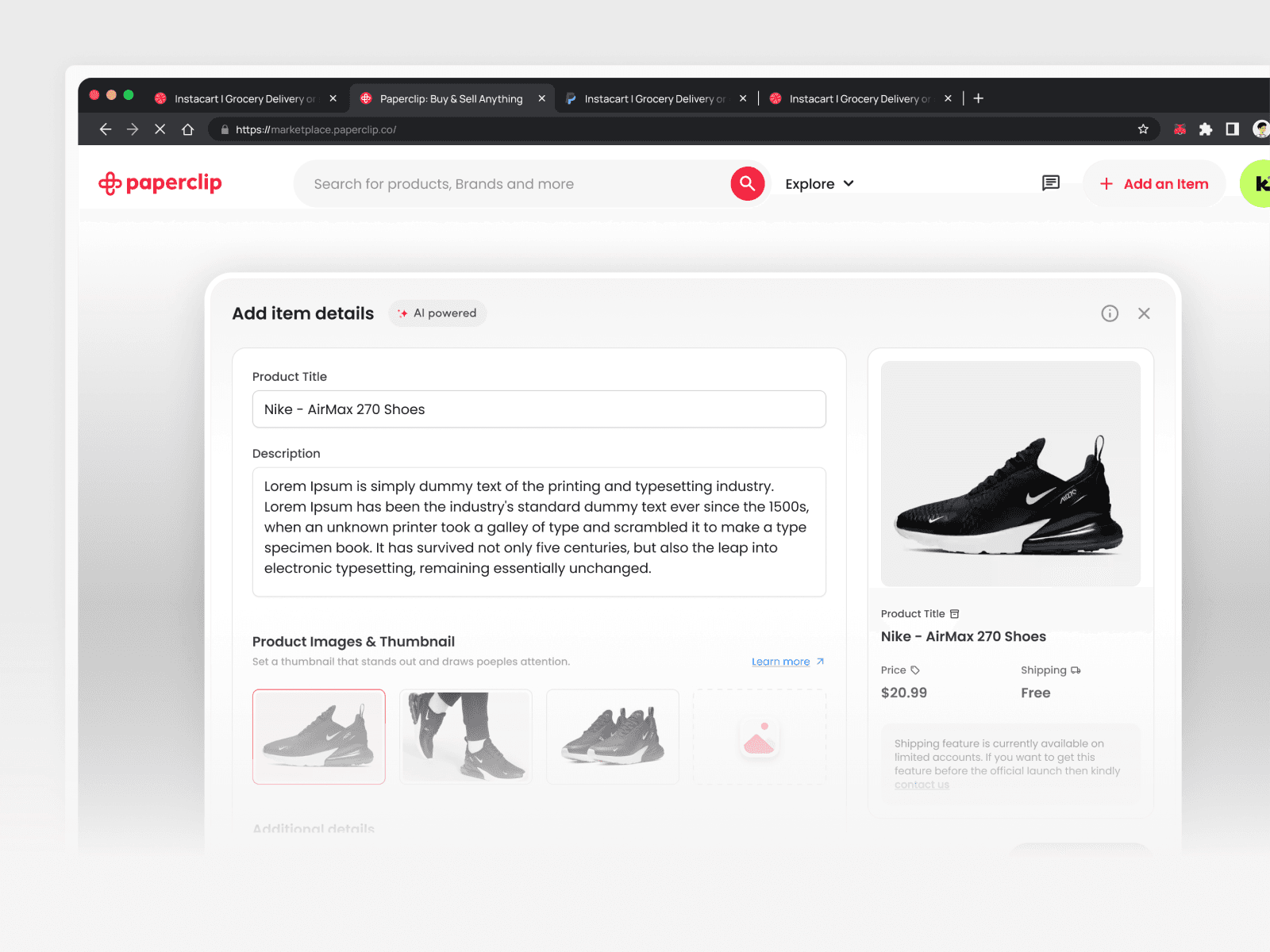
Task: Close the third tab, Instacart with P icon
Action: pyautogui.click(x=743, y=98)
